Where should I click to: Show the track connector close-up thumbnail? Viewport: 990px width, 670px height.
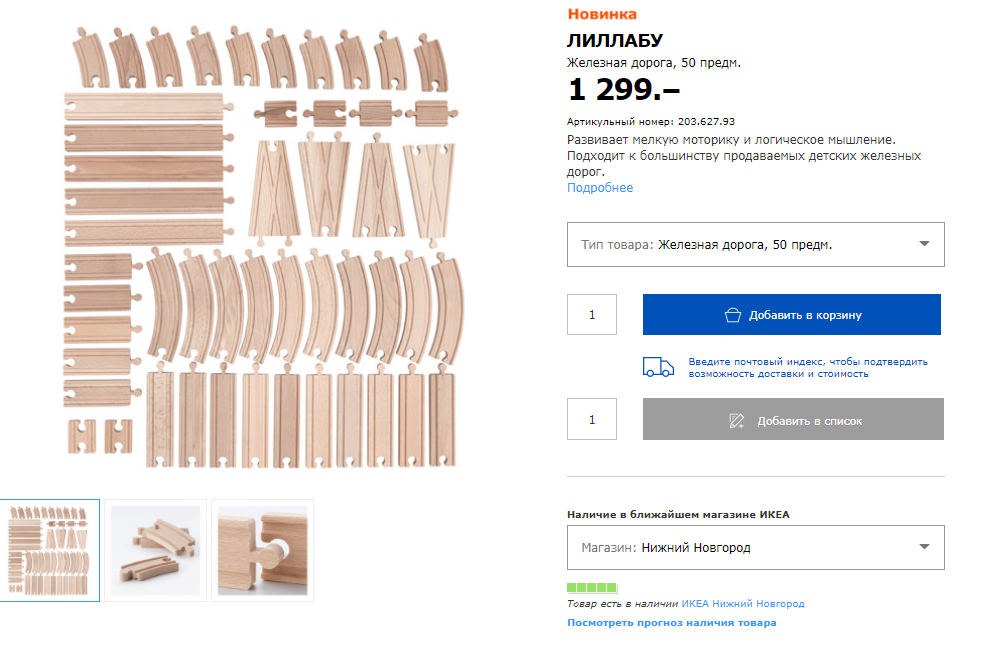point(262,550)
